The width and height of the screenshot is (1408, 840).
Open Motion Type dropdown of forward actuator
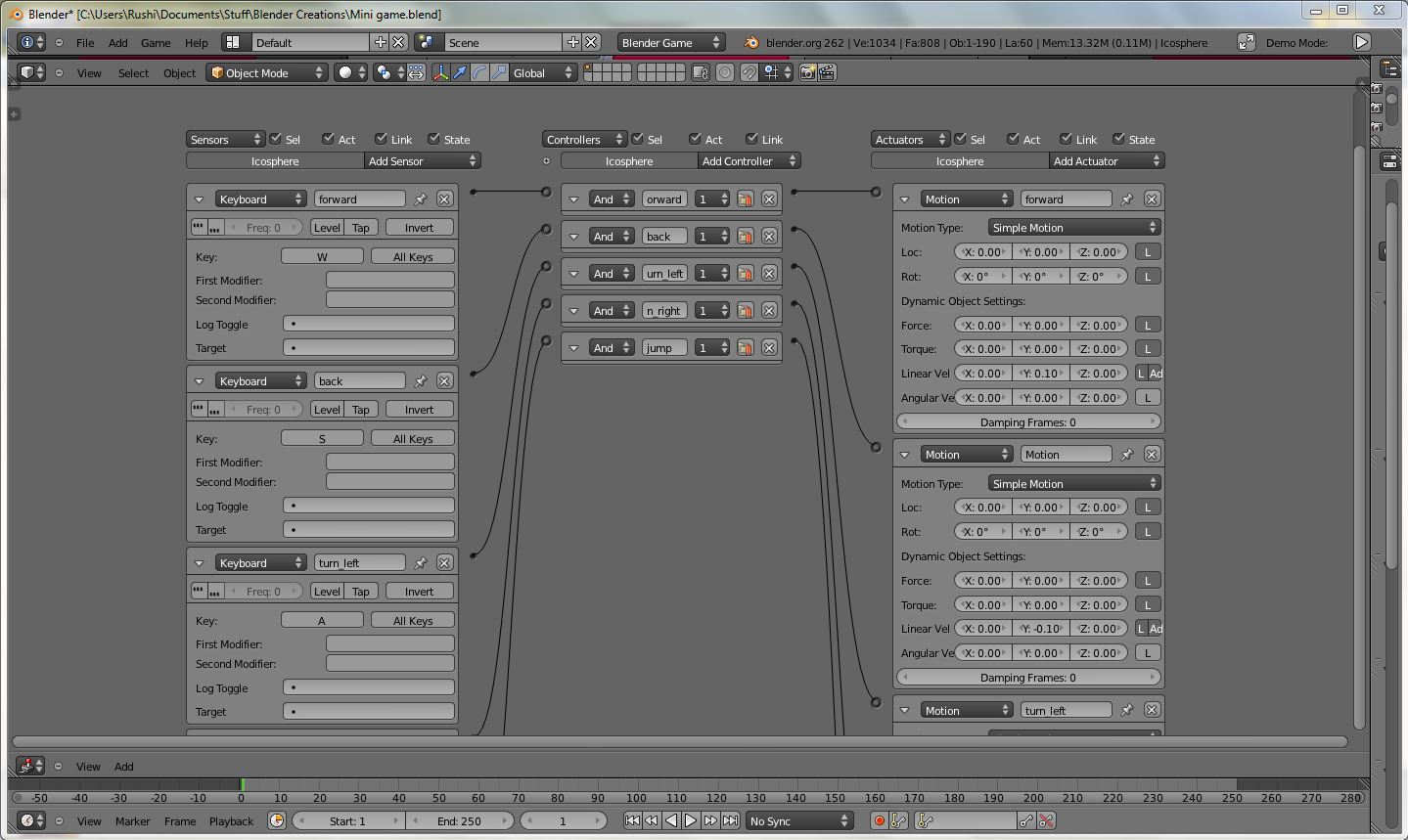(x=1073, y=227)
